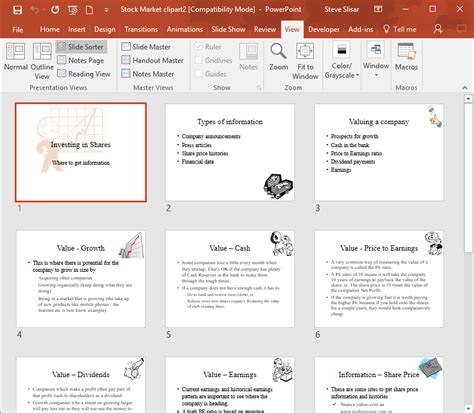This screenshot has height=413, width=474.
Task: Click the scroll down arrow on scrollbar
Action: (468, 409)
